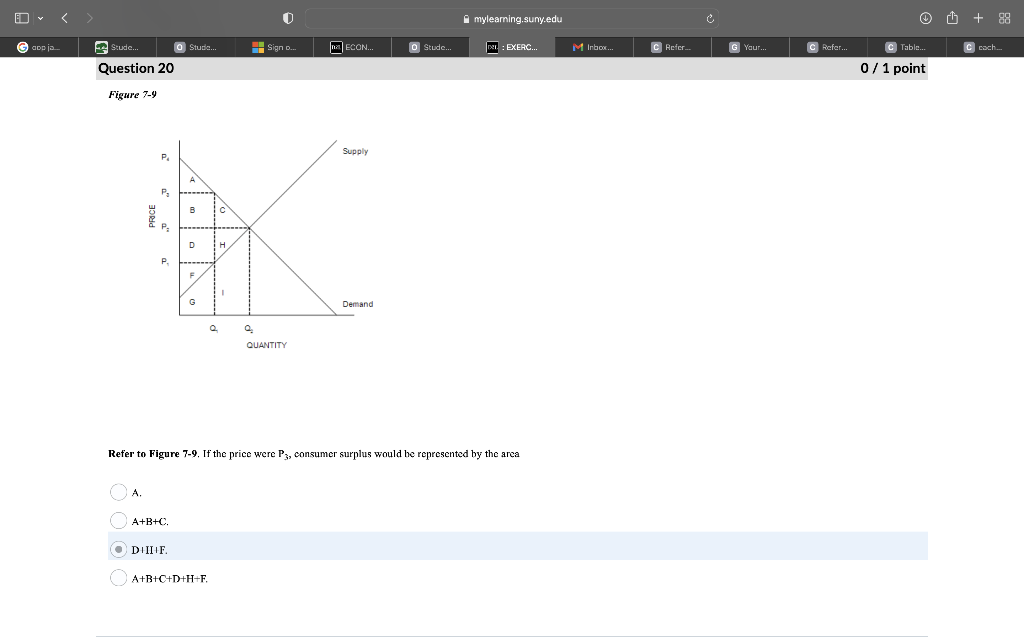Click the P2 price label on graph
Viewport: 1024px width, 640px height.
165,227
